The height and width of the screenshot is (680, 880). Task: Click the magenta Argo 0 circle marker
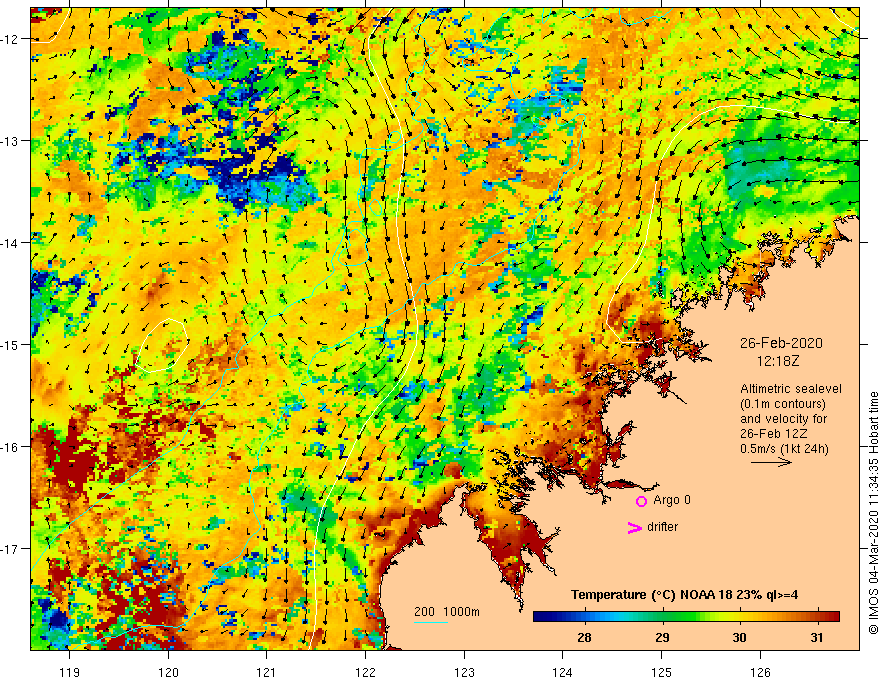click(641, 501)
